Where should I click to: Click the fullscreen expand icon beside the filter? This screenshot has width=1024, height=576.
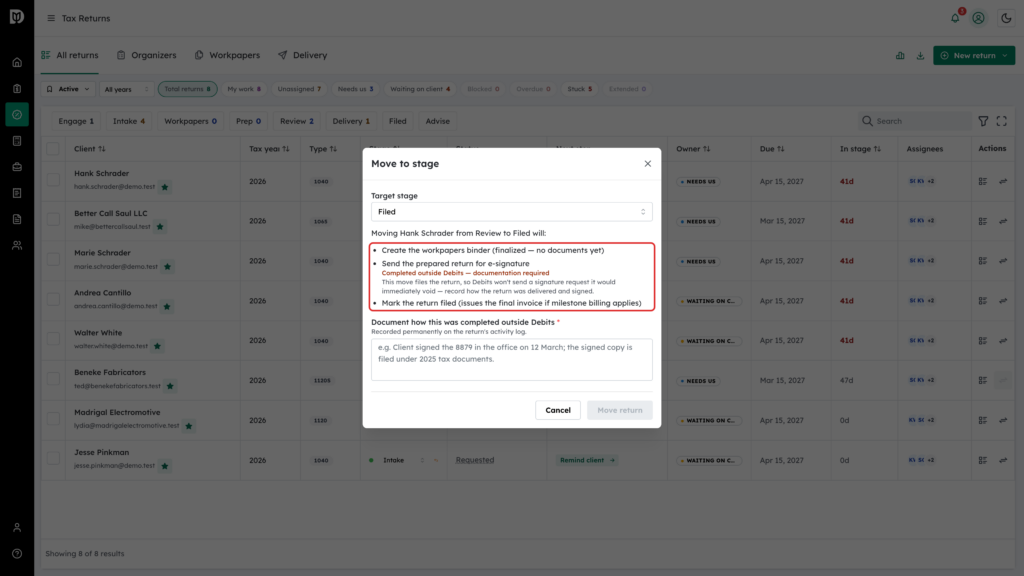(1002, 121)
